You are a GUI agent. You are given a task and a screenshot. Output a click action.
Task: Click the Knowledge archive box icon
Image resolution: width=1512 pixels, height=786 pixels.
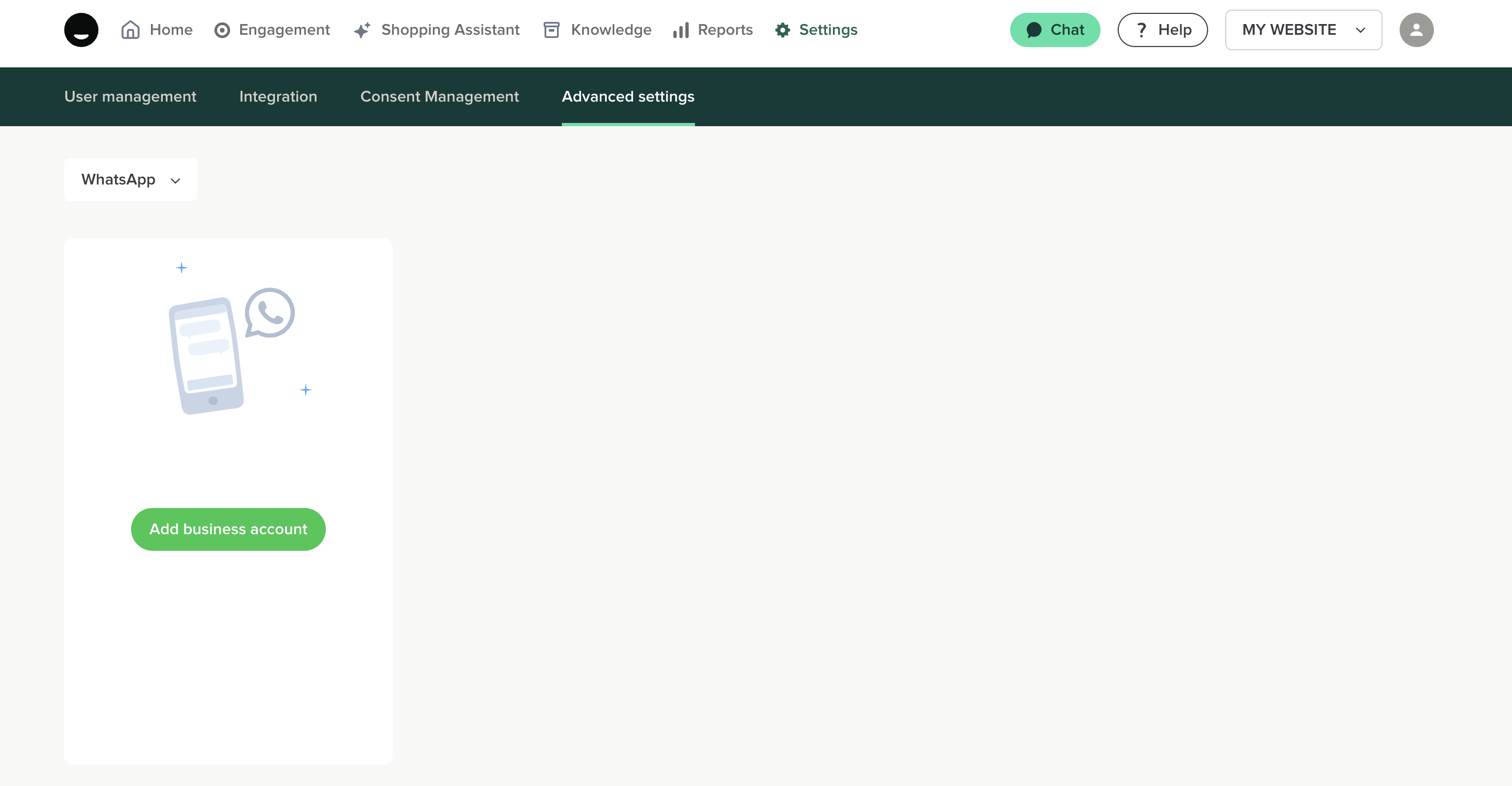pyautogui.click(x=551, y=30)
